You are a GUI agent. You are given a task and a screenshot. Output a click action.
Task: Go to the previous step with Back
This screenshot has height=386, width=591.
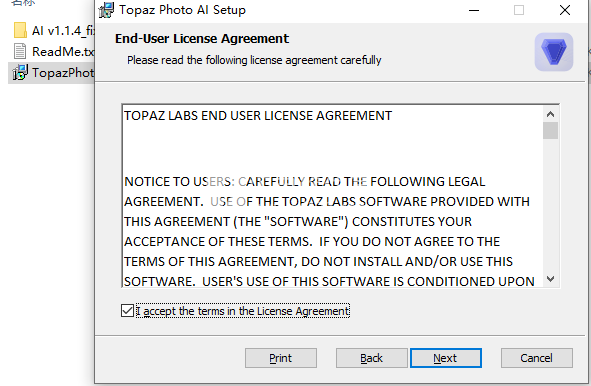pos(371,358)
